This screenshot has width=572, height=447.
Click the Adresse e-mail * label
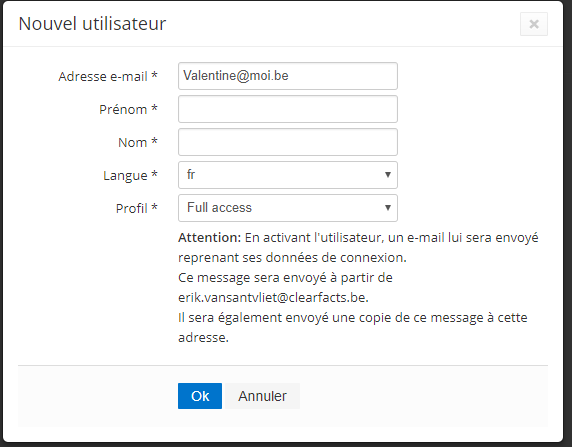[108, 76]
